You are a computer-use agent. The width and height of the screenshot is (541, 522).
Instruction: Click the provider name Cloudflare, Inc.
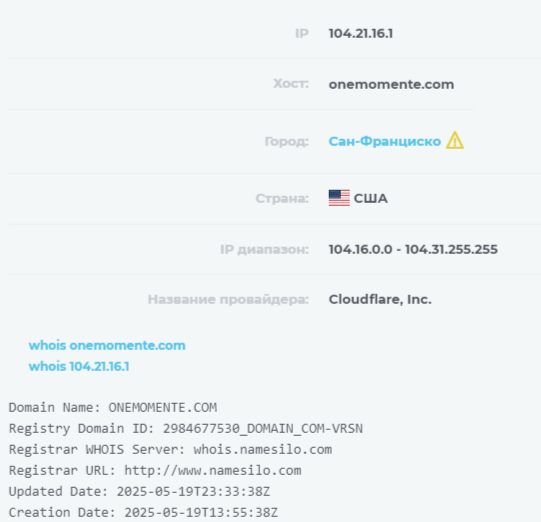click(380, 299)
